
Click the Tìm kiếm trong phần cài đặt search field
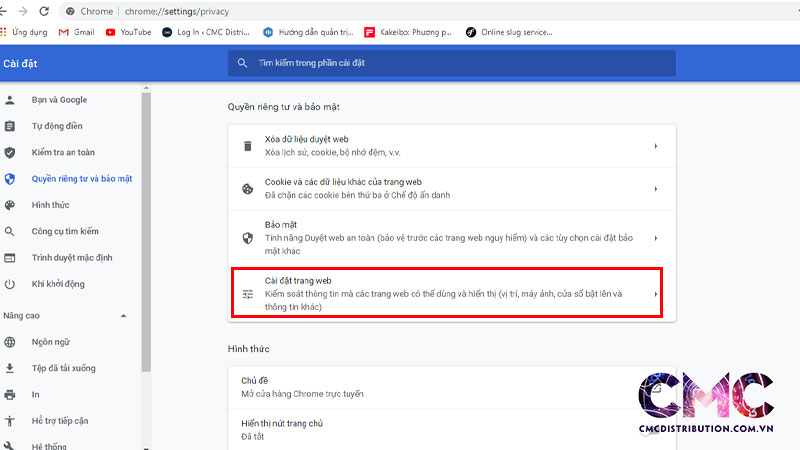[x=452, y=63]
